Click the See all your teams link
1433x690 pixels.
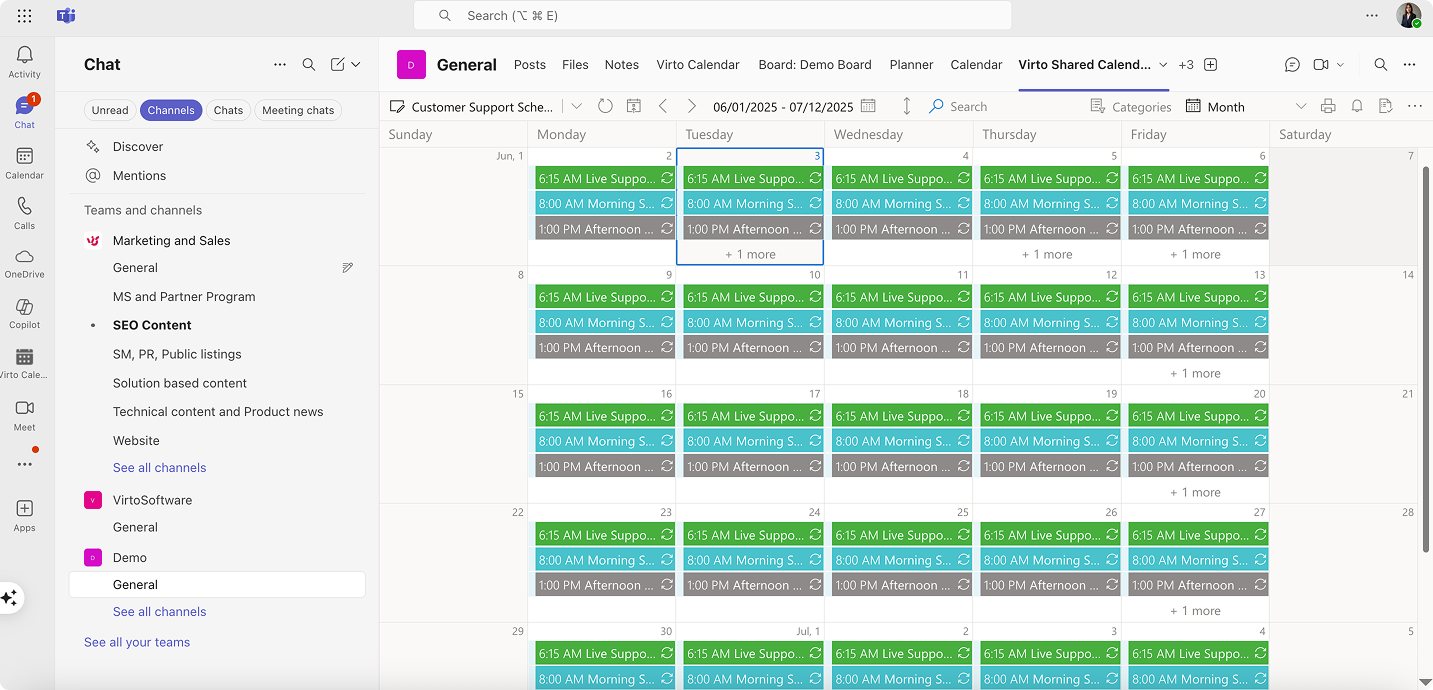point(136,642)
